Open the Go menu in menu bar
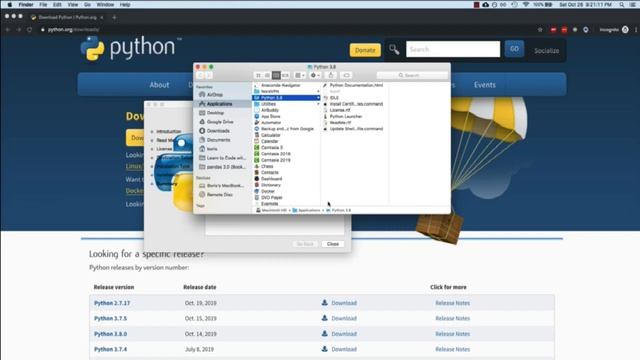This screenshot has height=360, width=640. [87, 4]
